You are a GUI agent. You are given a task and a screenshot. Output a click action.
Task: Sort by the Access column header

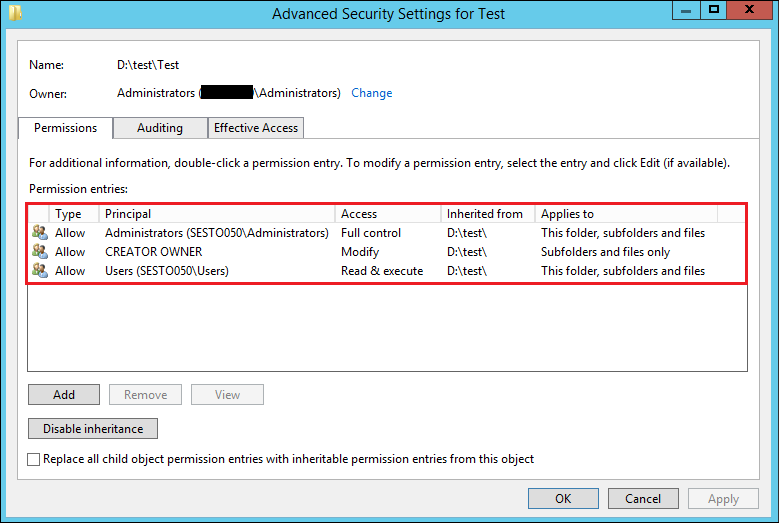388,214
